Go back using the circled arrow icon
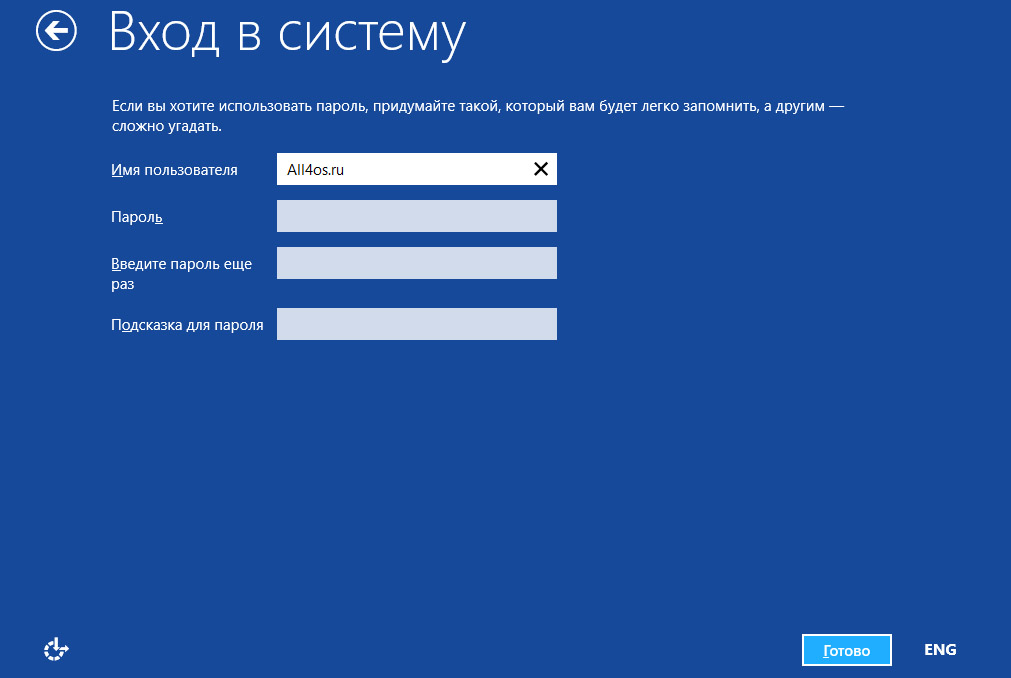The width and height of the screenshot is (1011, 678). click(56, 30)
